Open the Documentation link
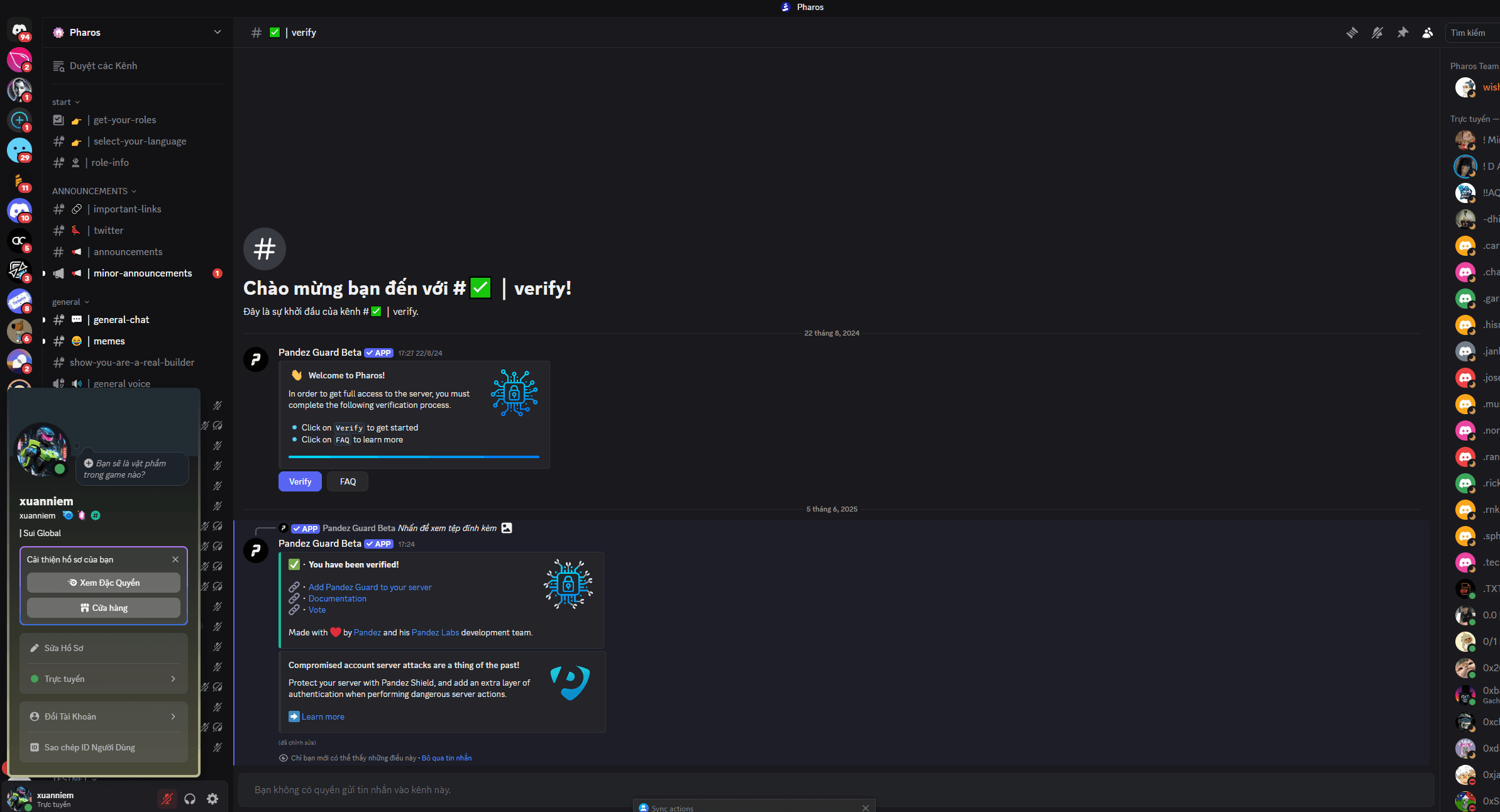Viewport: 1500px width, 812px height. tap(337, 598)
